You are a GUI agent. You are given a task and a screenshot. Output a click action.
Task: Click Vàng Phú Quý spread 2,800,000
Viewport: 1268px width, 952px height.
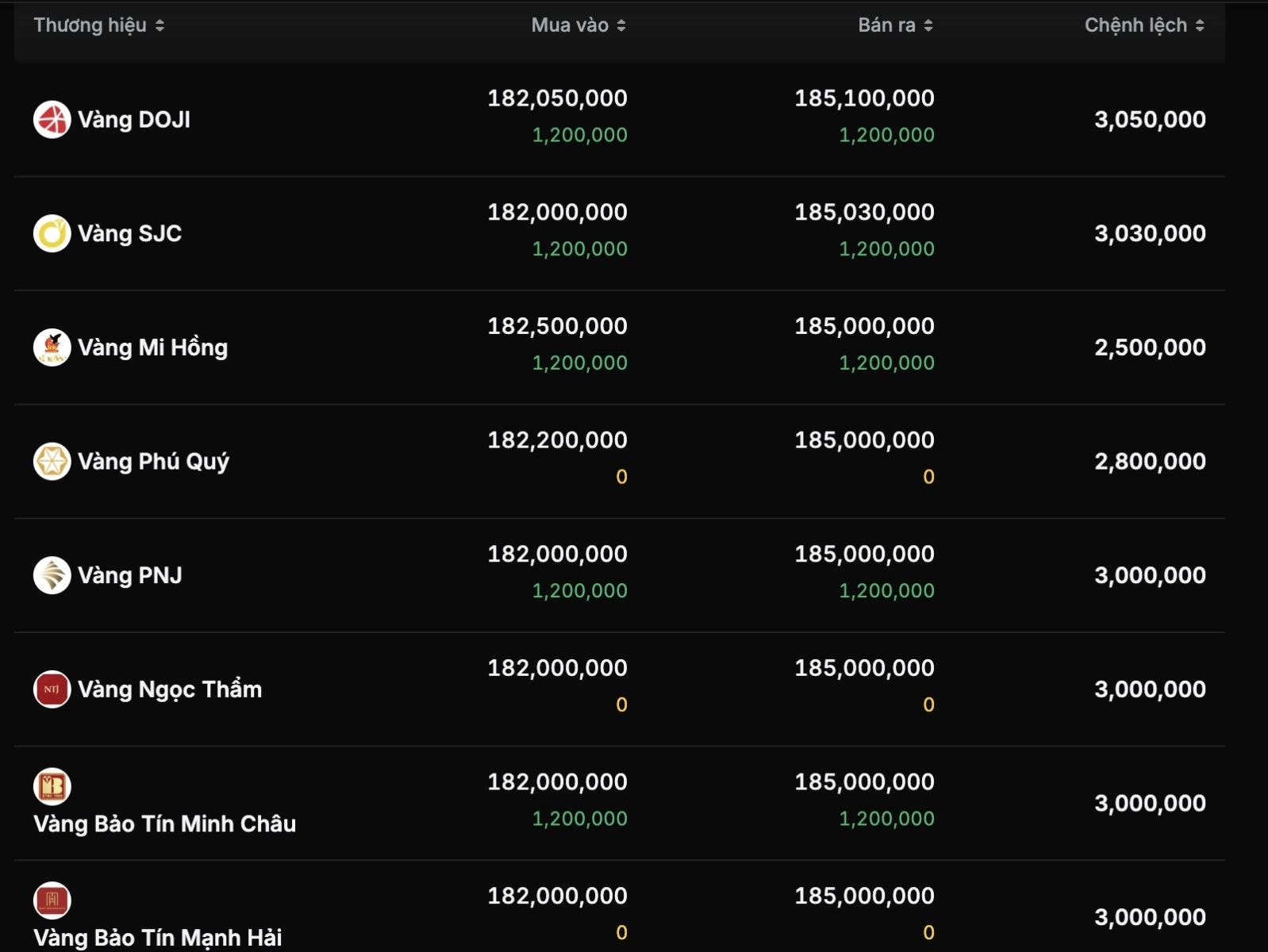point(1150,462)
